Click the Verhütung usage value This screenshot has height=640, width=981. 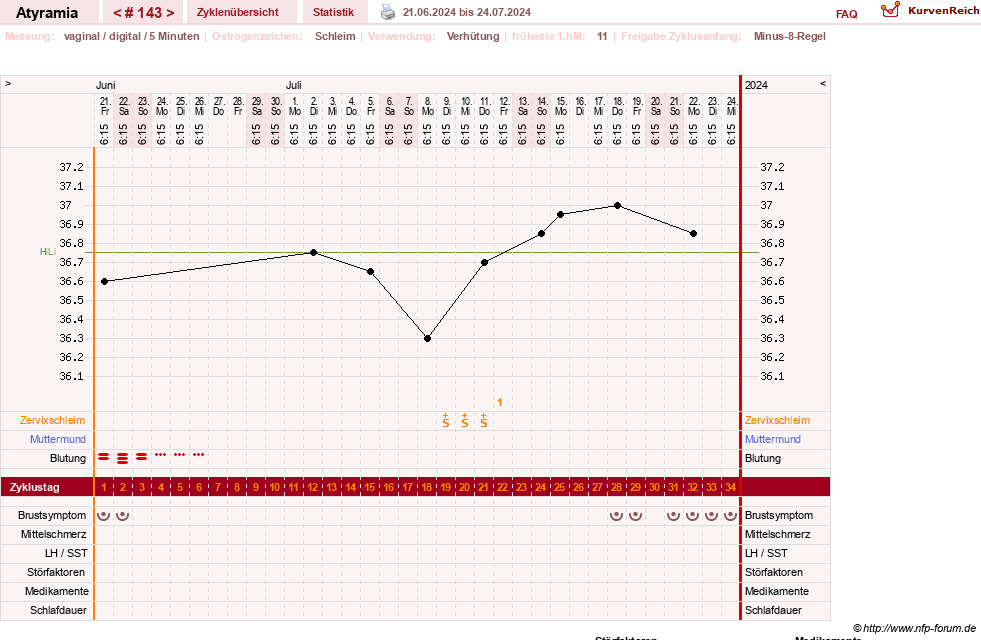click(473, 36)
